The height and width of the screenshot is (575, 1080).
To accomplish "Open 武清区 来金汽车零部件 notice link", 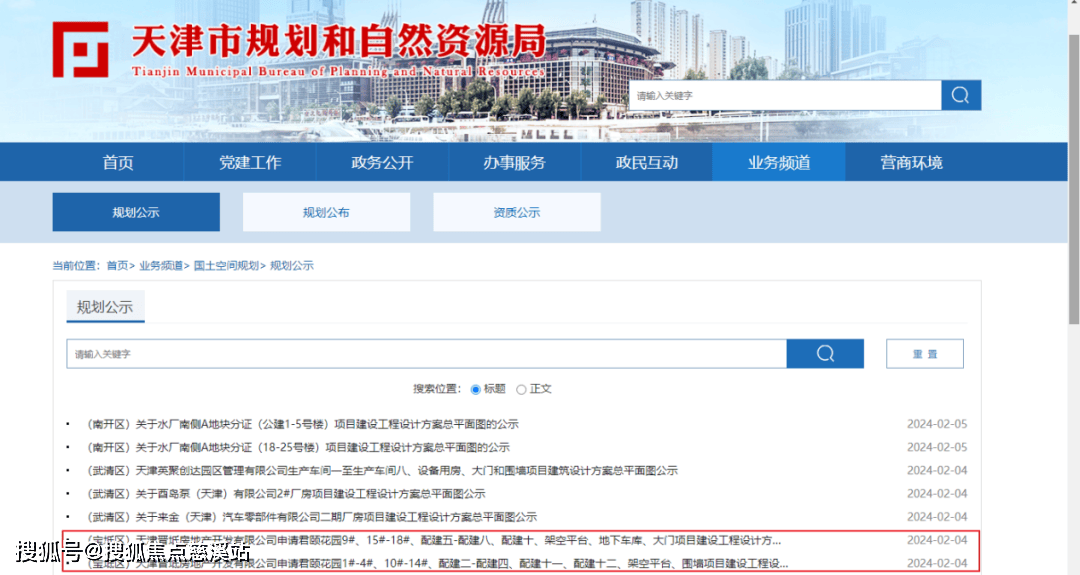I will coord(310,517).
